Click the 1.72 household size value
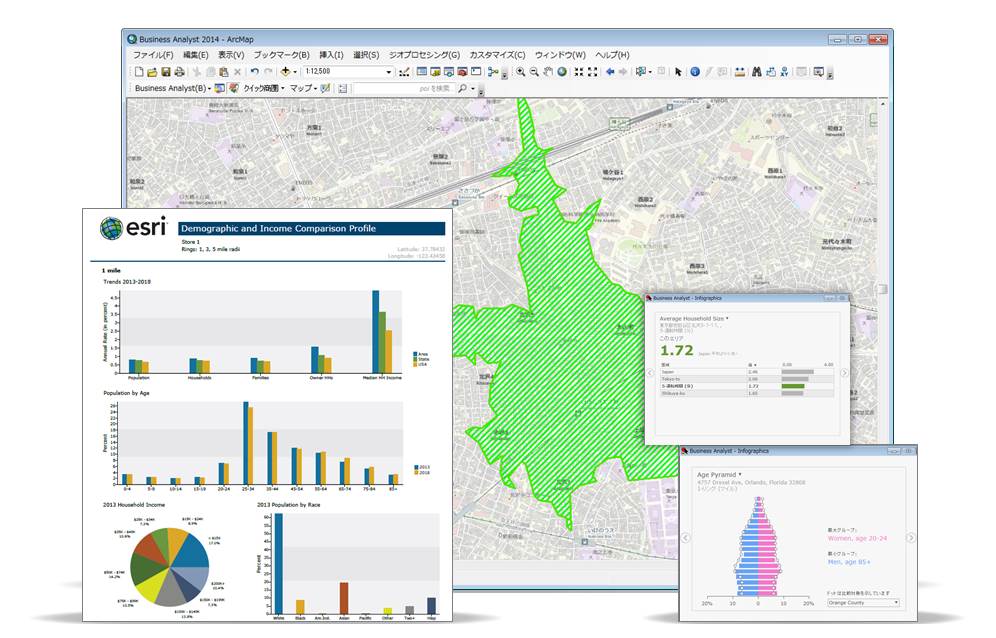 point(676,350)
